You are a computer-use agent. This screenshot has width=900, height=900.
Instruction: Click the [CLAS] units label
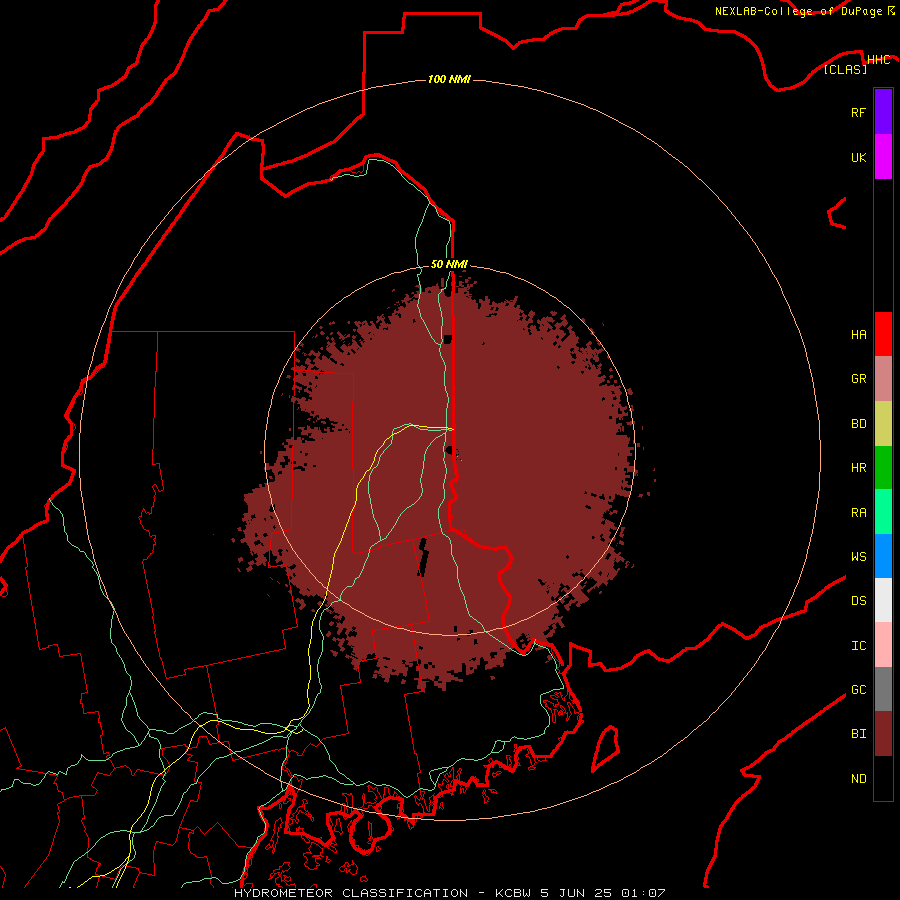[845, 69]
